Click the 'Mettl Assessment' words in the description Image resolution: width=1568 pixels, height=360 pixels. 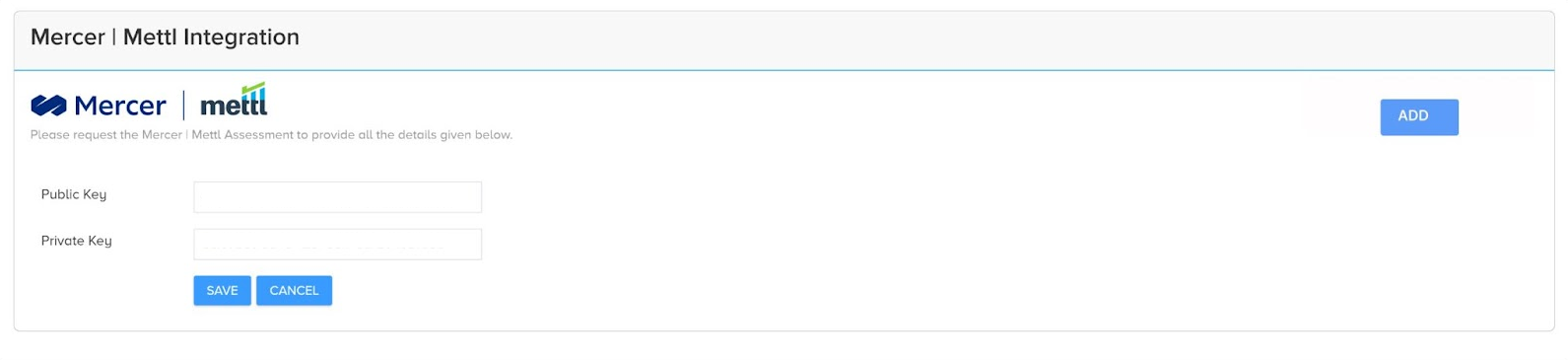click(242, 135)
